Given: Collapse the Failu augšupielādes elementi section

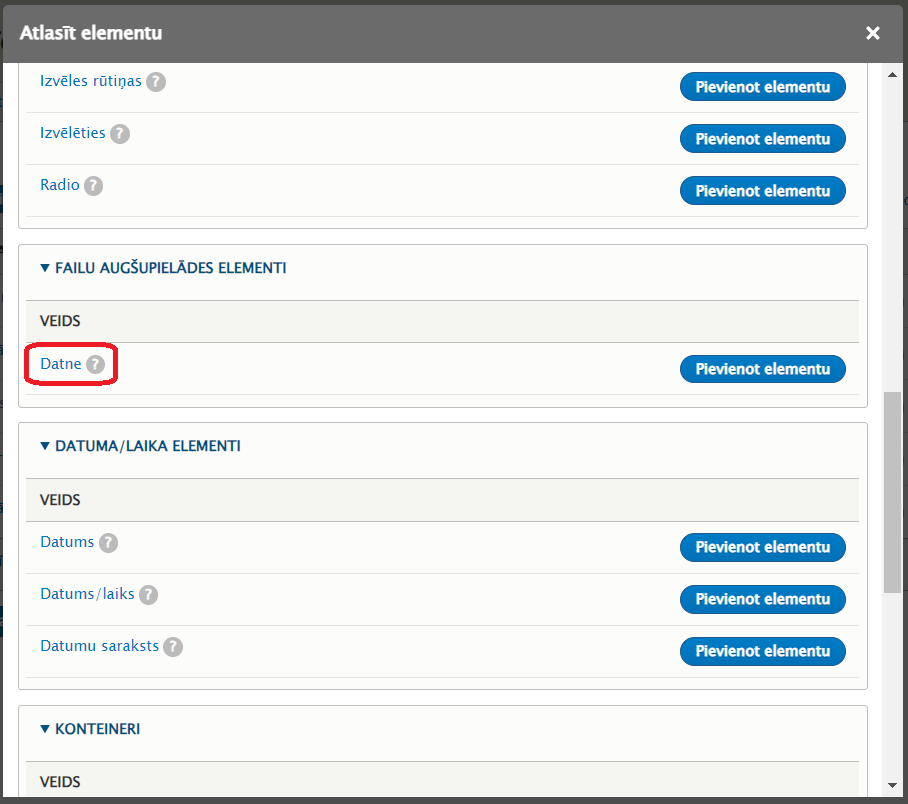Looking at the screenshot, I should coord(163,268).
